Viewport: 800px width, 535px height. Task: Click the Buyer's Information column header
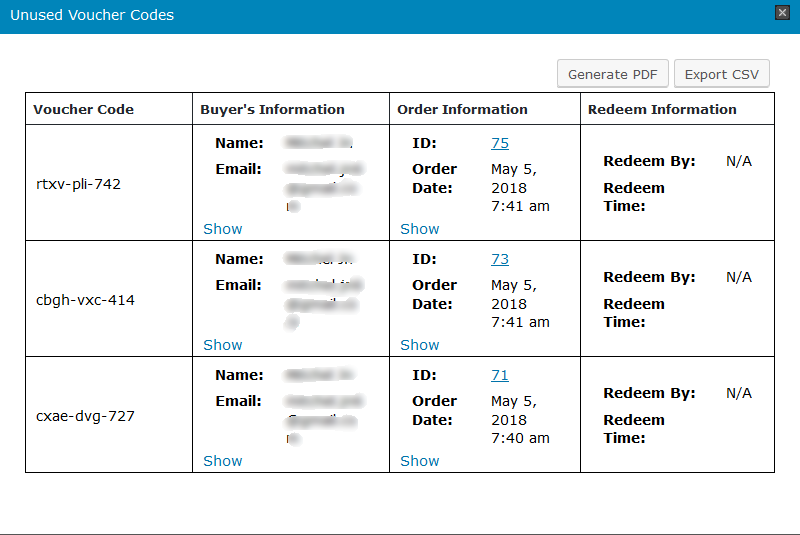[272, 110]
